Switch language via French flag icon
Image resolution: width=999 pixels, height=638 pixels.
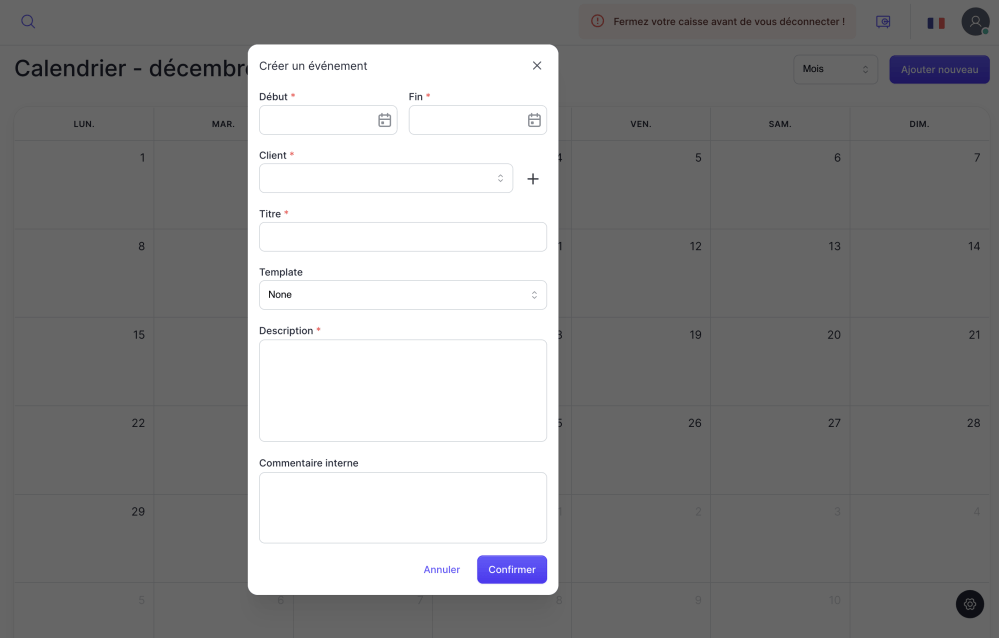pos(936,22)
